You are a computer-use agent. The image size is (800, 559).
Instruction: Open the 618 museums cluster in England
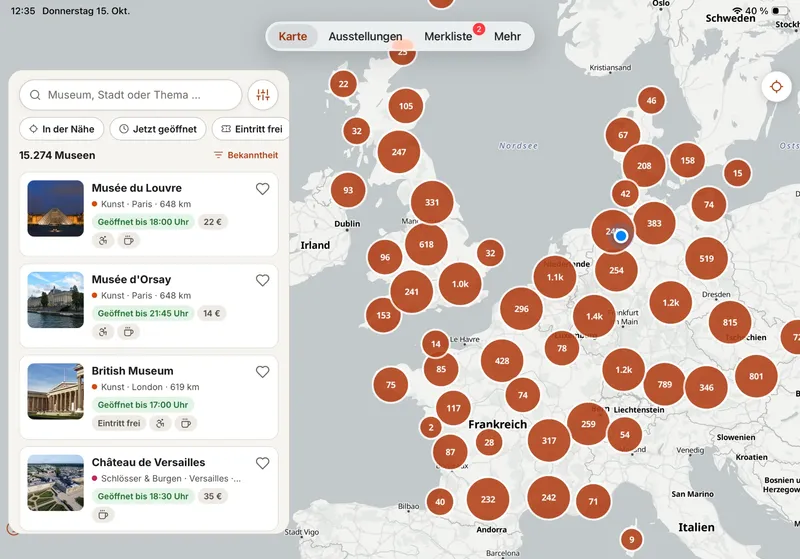[427, 244]
